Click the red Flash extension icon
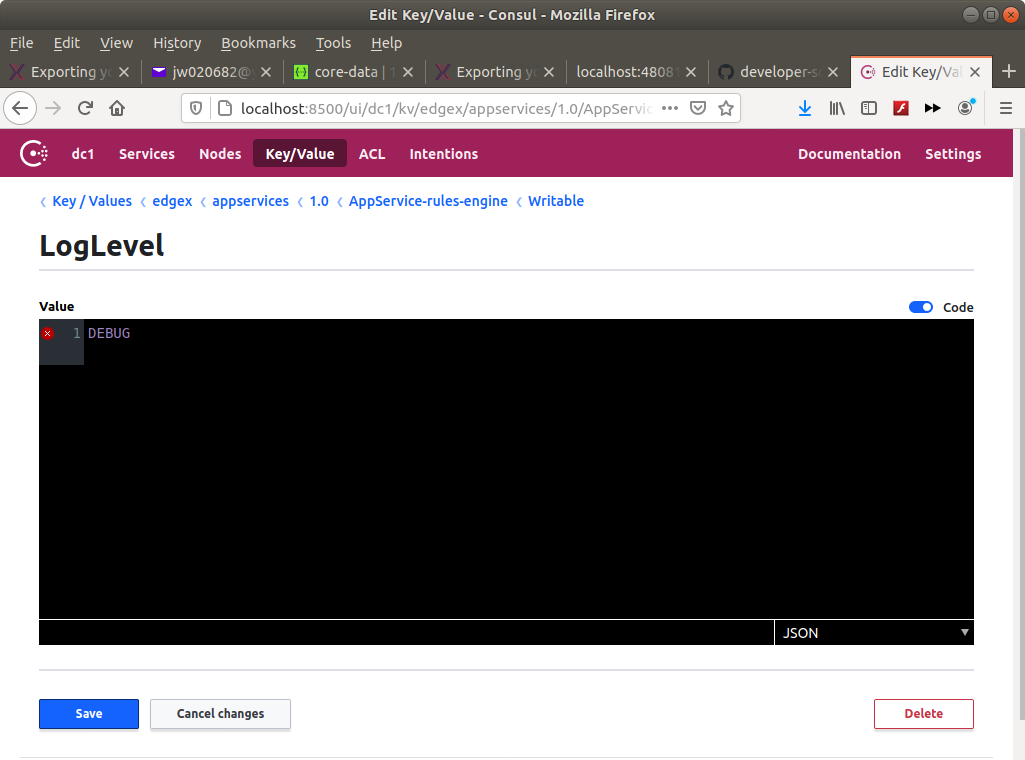This screenshot has height=760, width=1025. point(901,108)
